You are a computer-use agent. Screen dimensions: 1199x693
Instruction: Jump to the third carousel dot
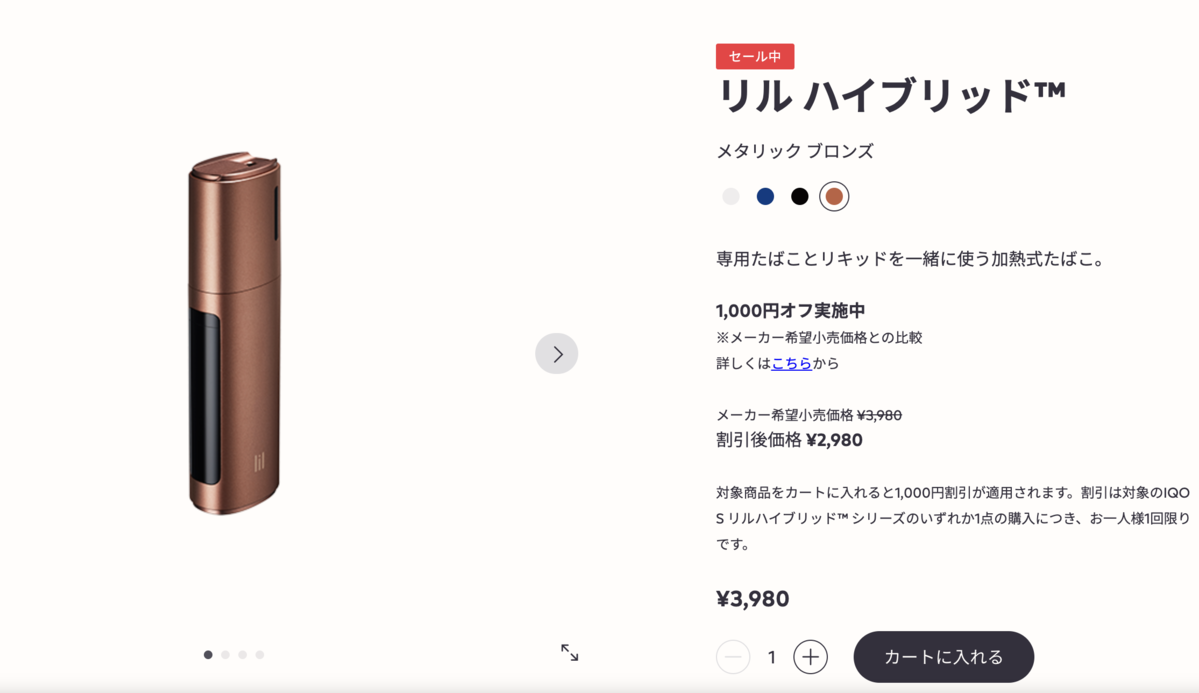[242, 655]
